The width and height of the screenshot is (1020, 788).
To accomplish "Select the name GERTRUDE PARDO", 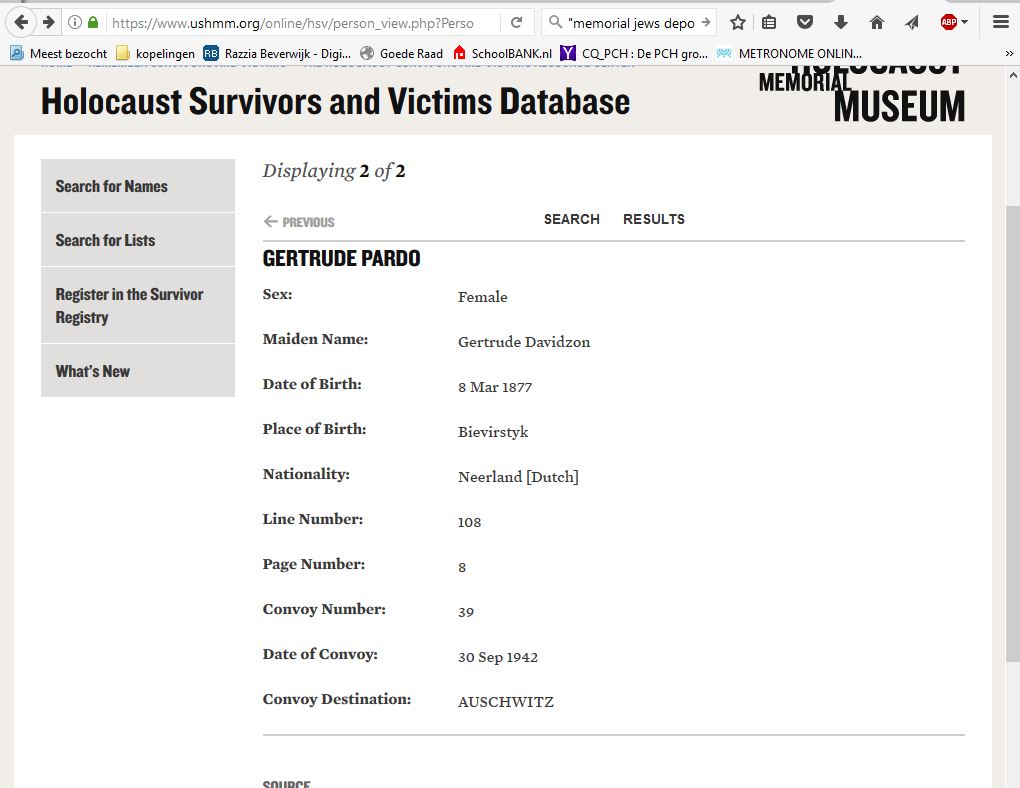I will tap(342, 258).
